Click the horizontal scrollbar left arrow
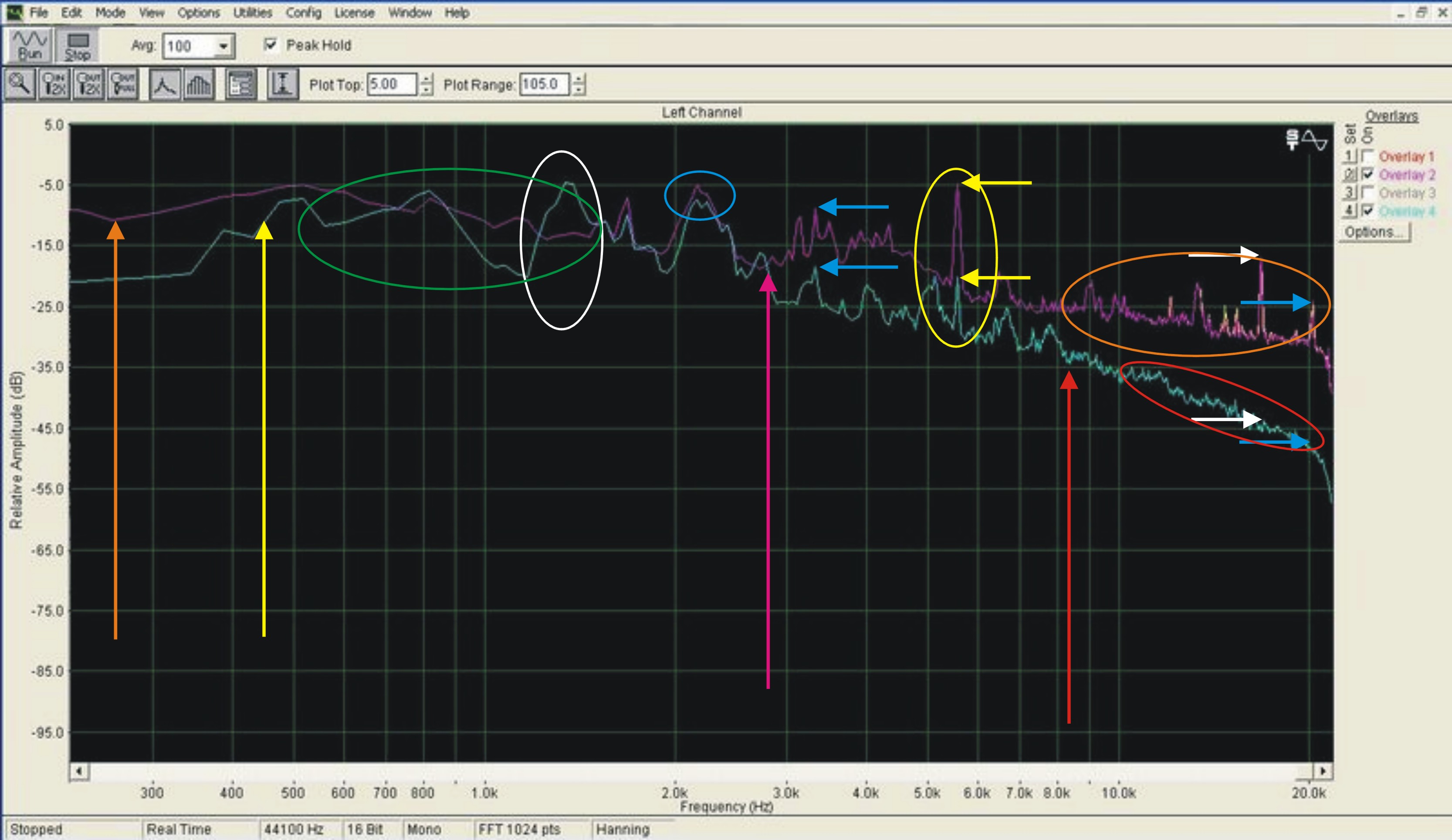Viewport: 1452px width, 840px height. (80, 771)
